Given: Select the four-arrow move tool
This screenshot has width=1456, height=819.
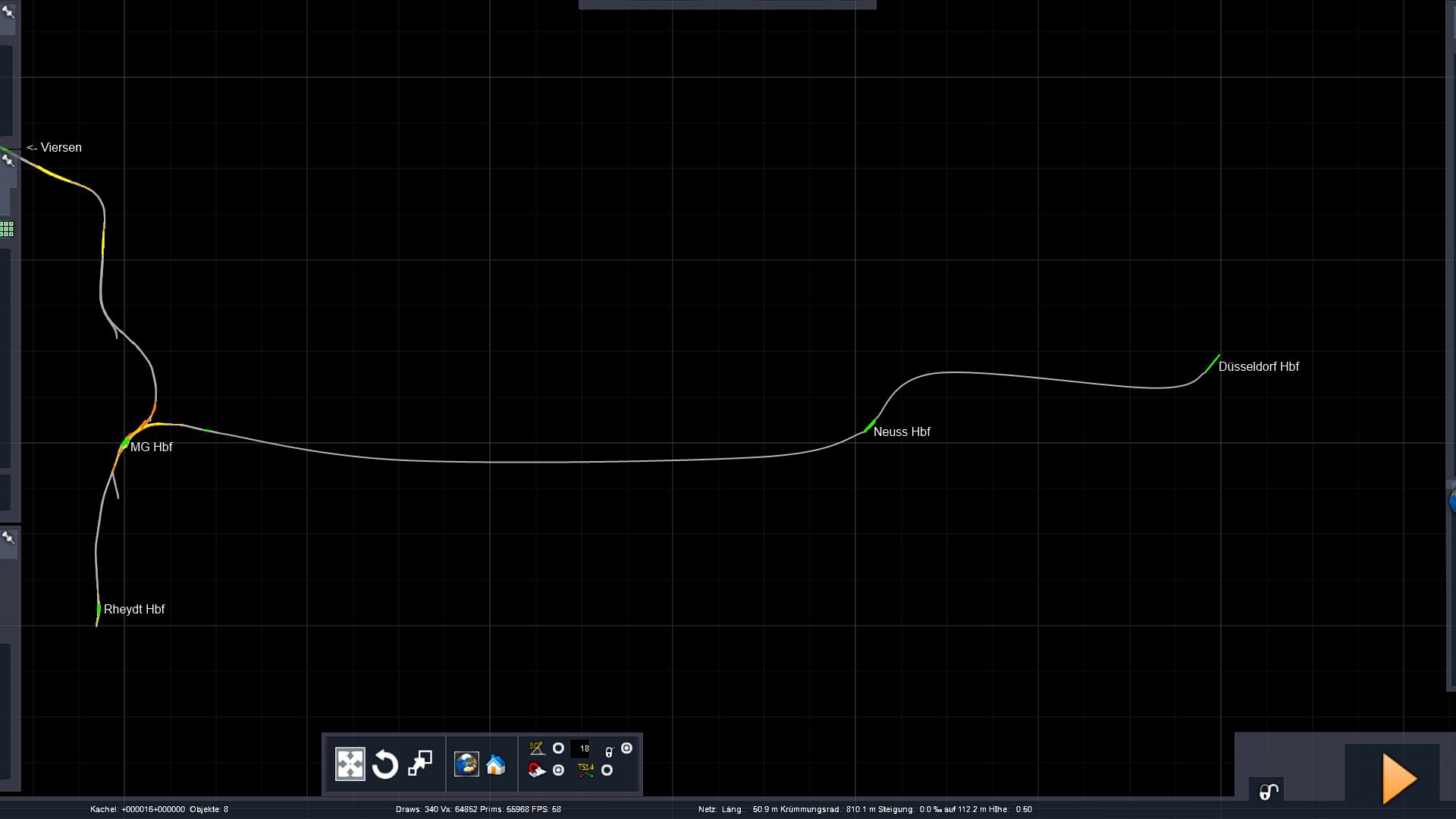Looking at the screenshot, I should pyautogui.click(x=350, y=764).
